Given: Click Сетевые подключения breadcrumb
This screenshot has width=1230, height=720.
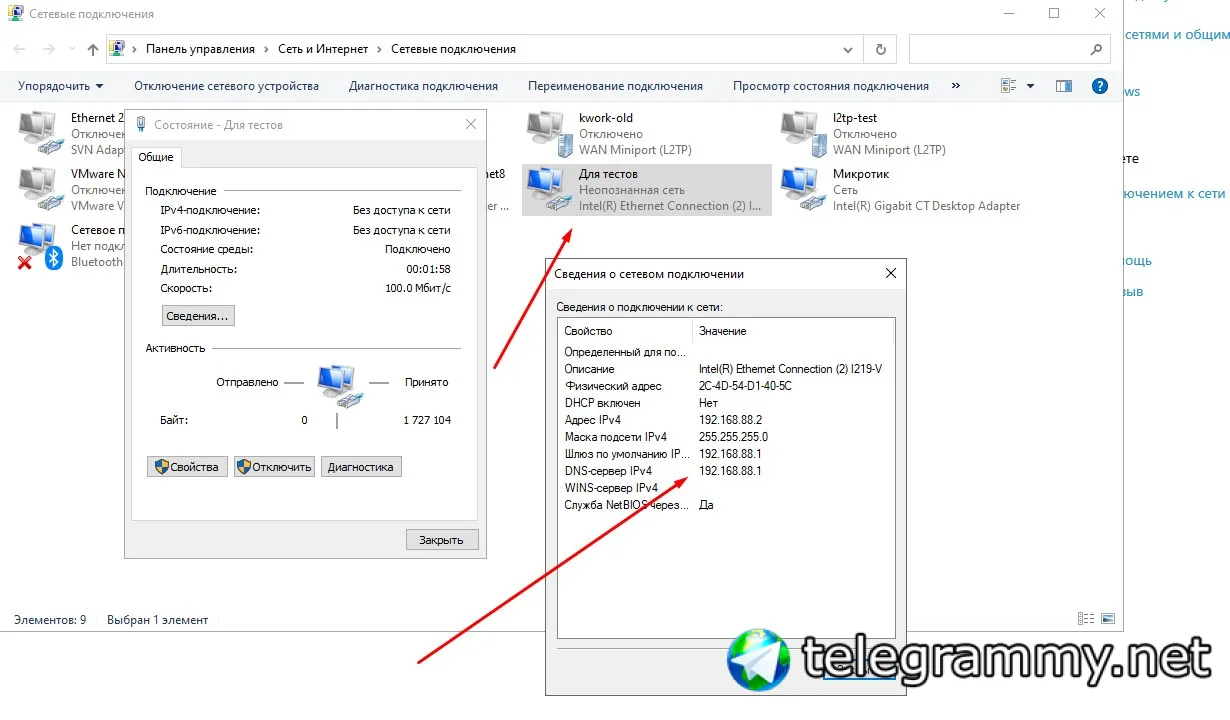Looking at the screenshot, I should tap(453, 49).
